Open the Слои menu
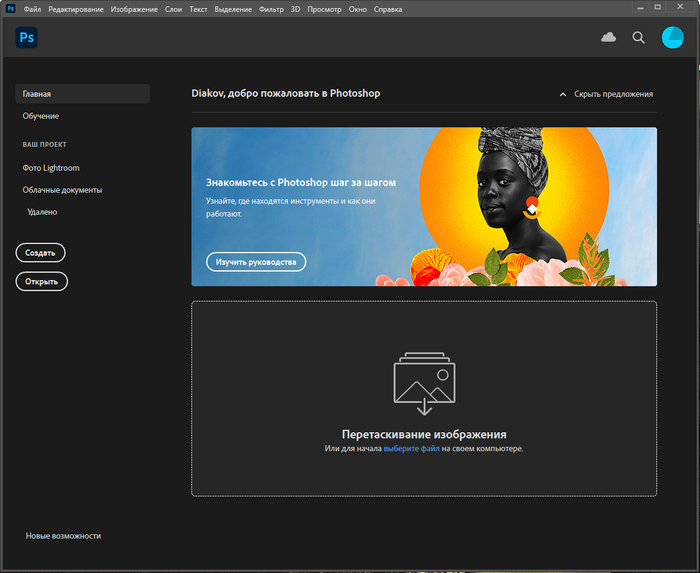Screen dimensions: 700x573 [173, 9]
